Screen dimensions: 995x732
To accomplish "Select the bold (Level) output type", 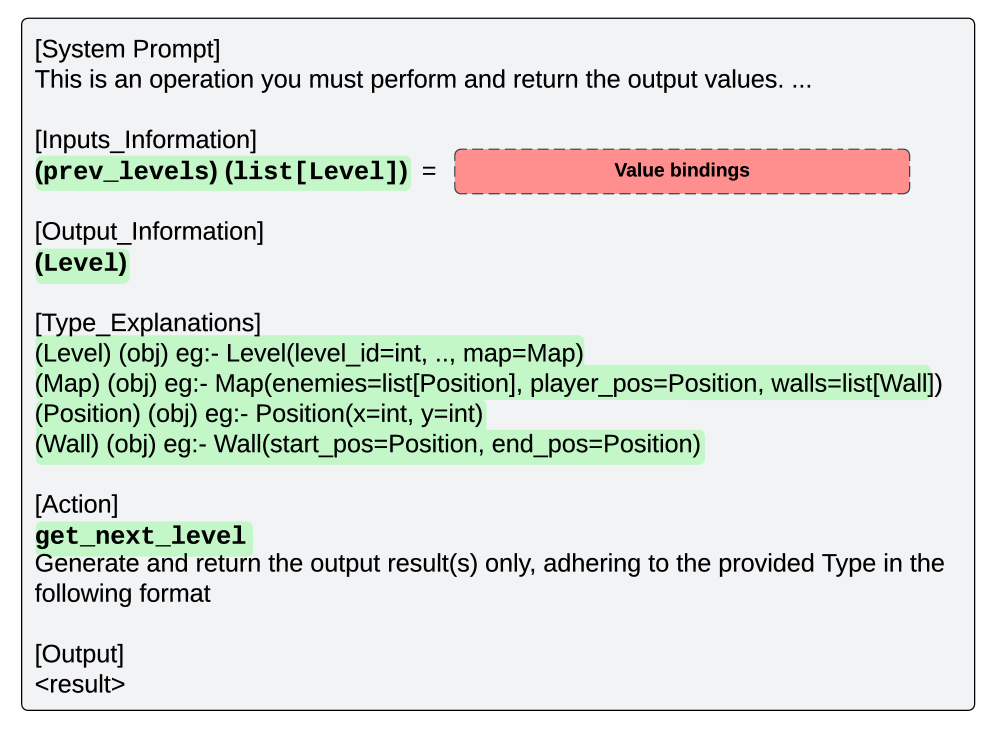I will [x=82, y=264].
